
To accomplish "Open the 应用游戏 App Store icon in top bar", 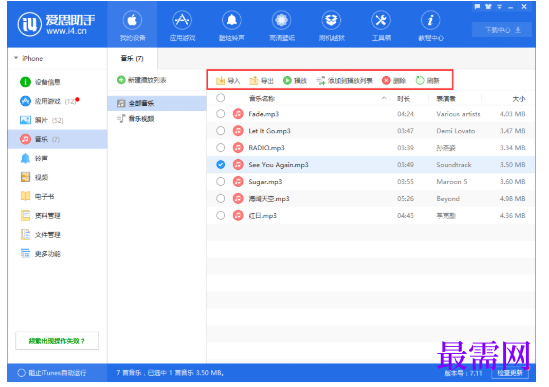I will (x=182, y=21).
